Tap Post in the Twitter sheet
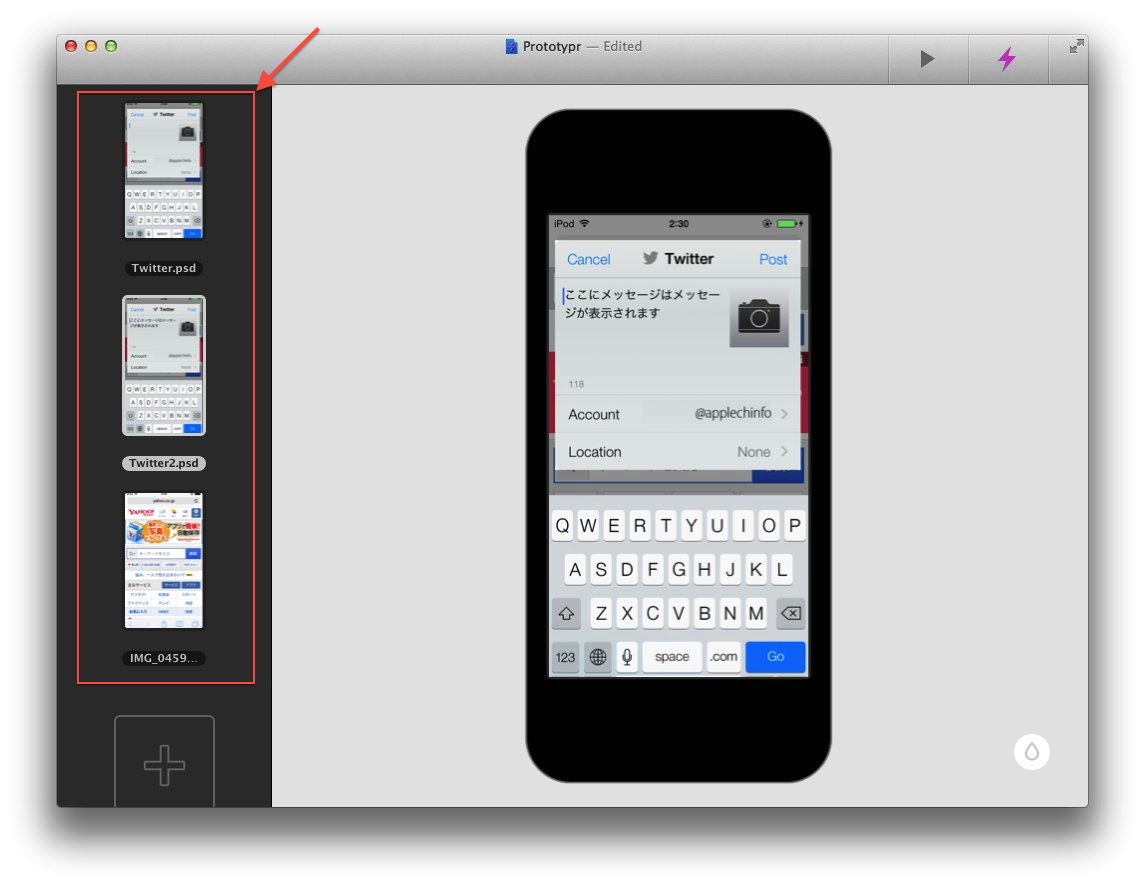The image size is (1145, 886). click(773, 259)
